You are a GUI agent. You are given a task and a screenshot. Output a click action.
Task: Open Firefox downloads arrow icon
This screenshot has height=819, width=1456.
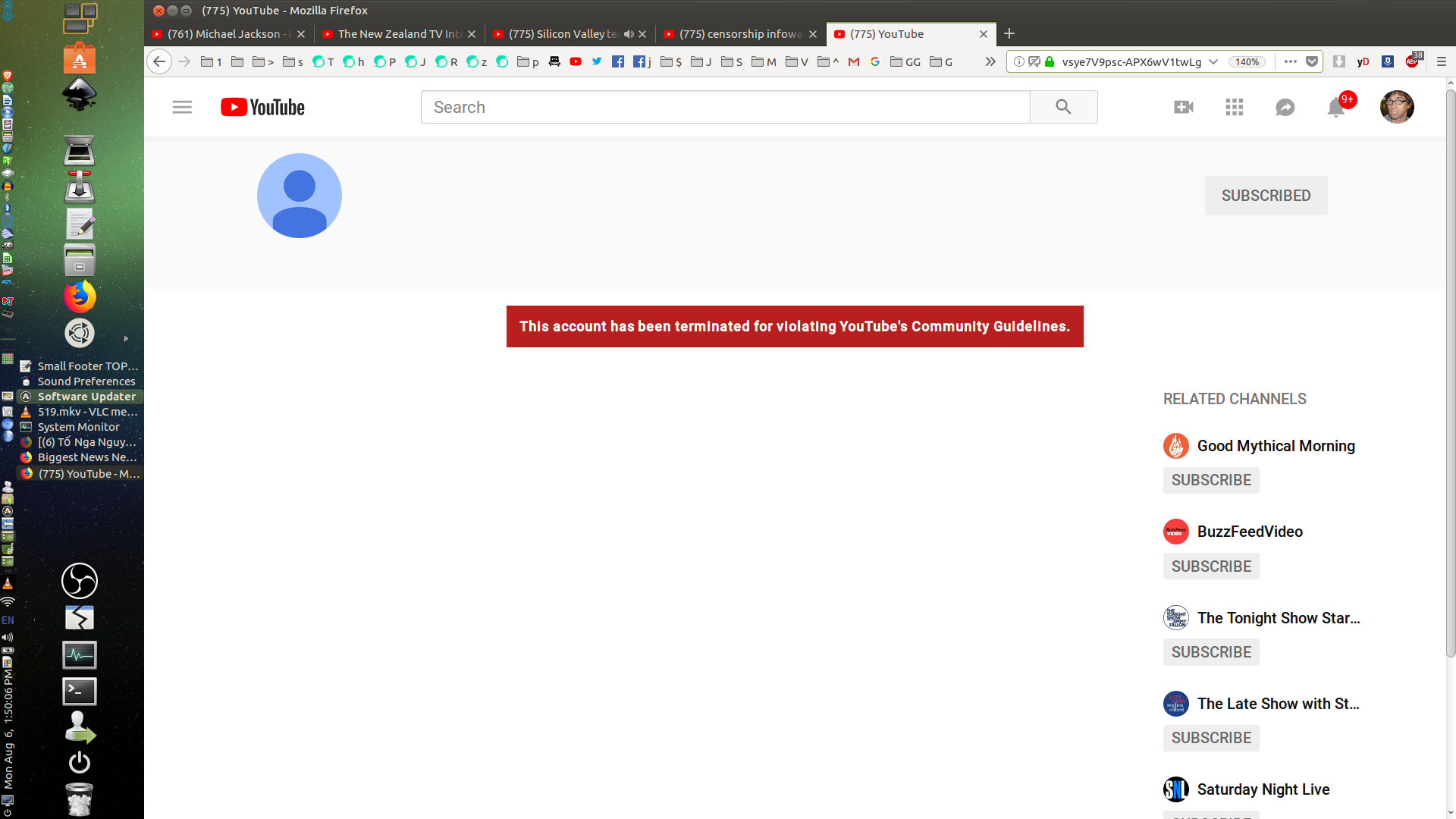[x=1338, y=61]
